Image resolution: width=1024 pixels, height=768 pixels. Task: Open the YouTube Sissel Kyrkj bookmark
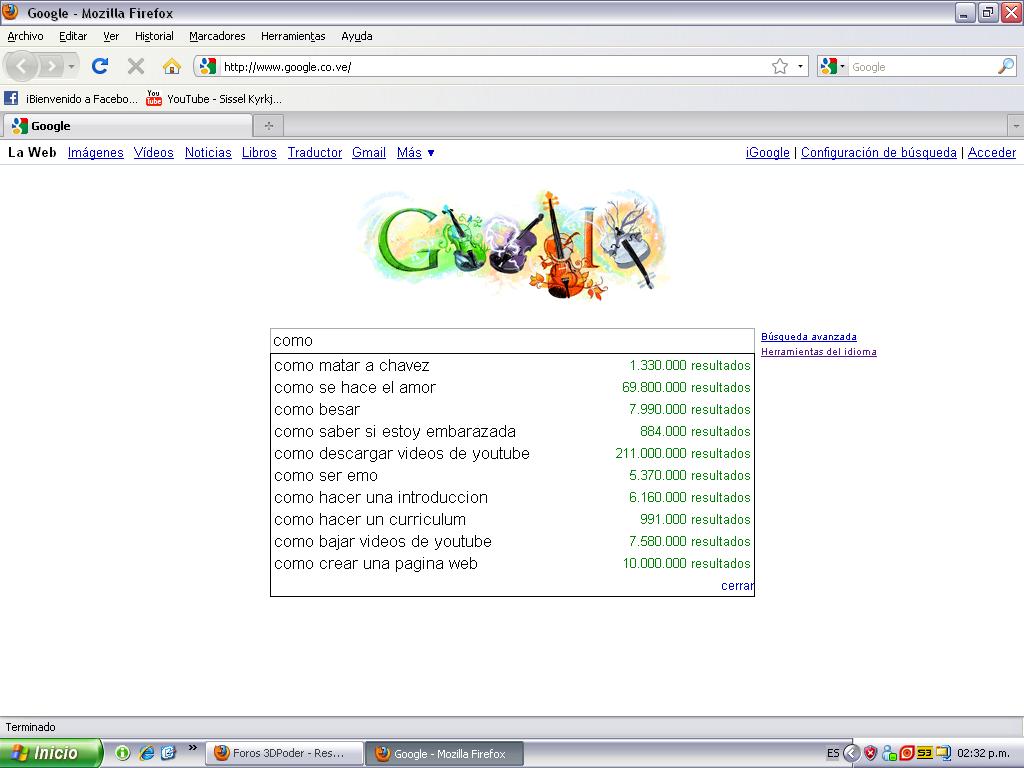point(214,99)
